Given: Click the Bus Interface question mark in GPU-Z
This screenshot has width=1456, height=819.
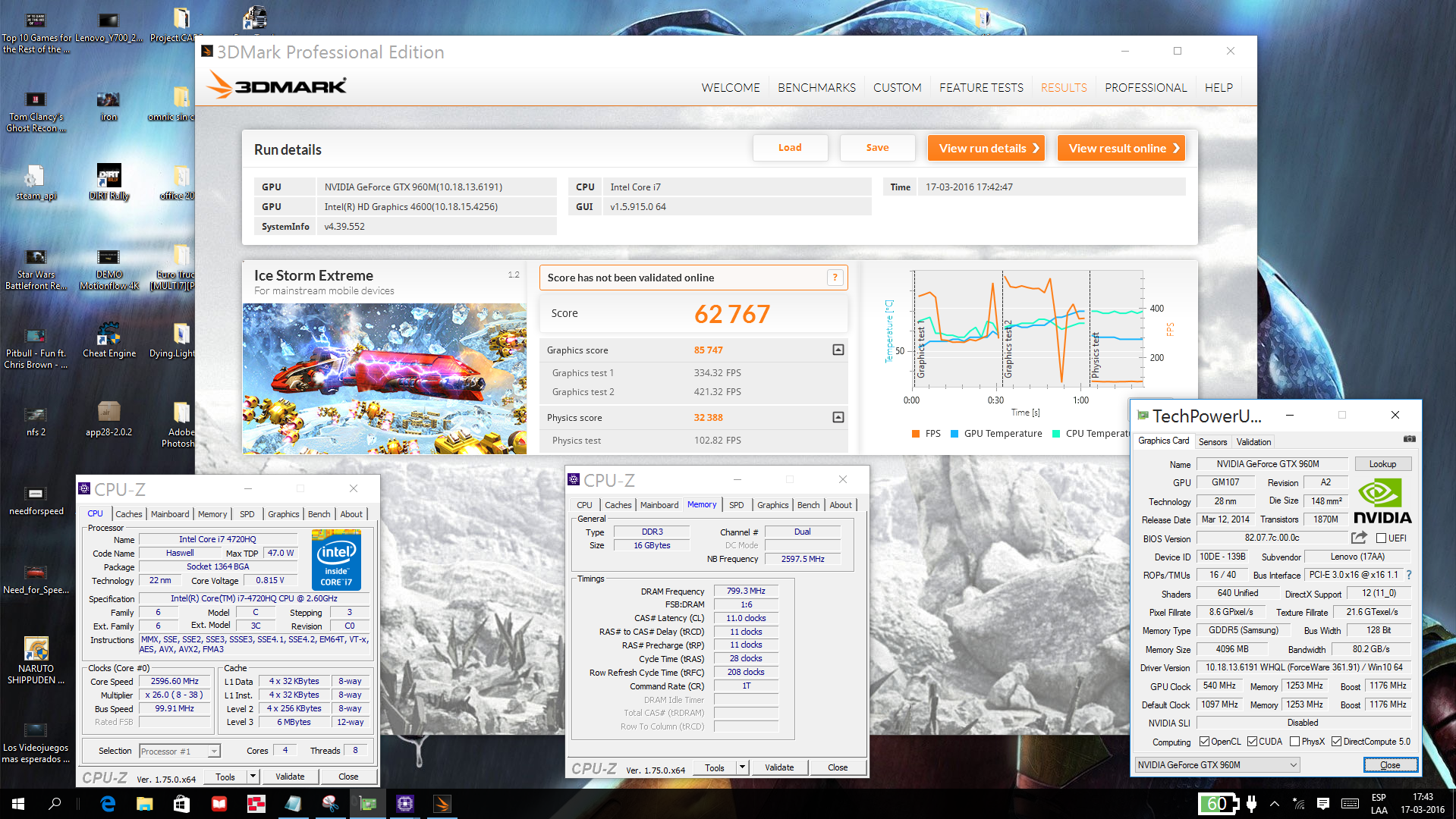Looking at the screenshot, I should point(1409,575).
